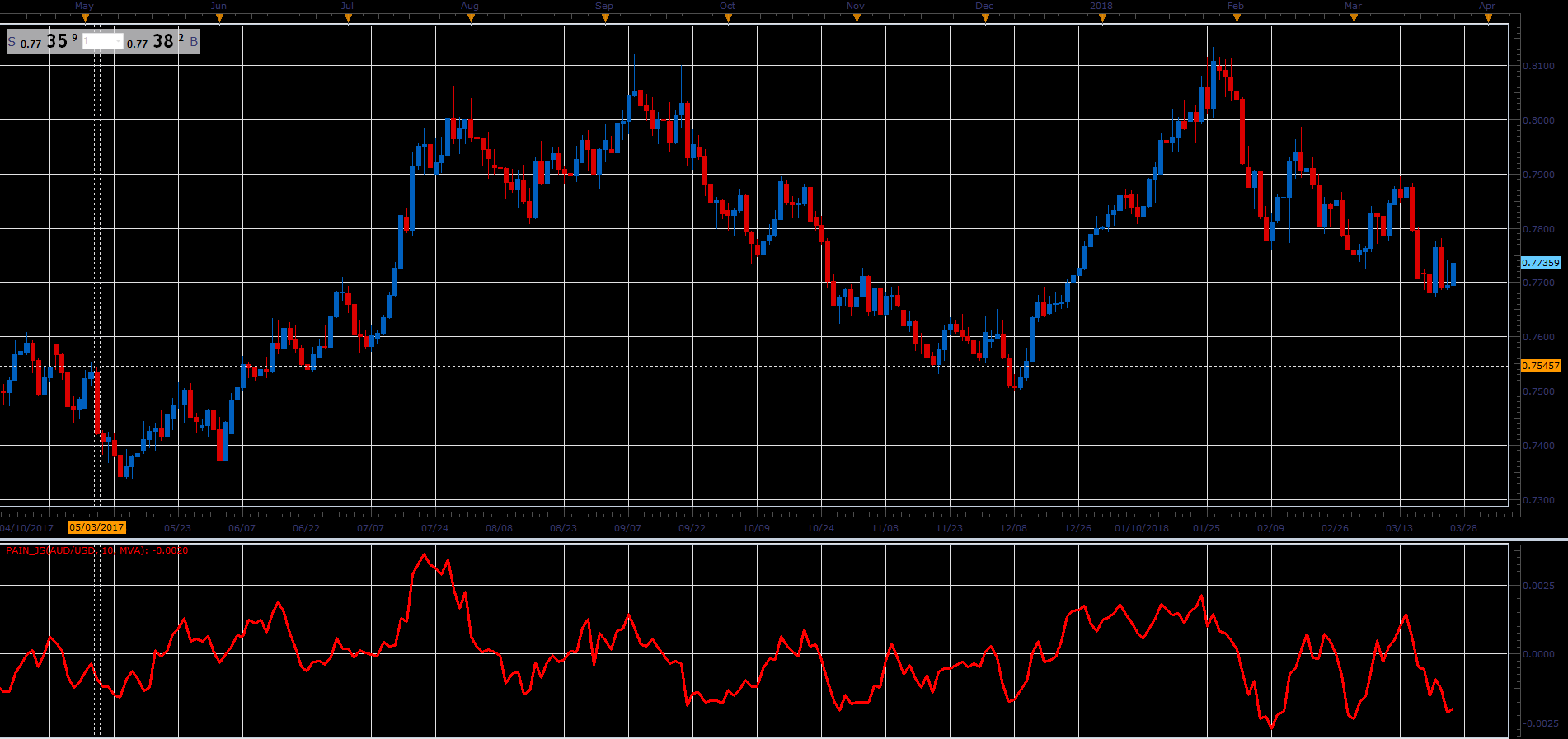Click the 08/08 date axis label

(x=499, y=528)
